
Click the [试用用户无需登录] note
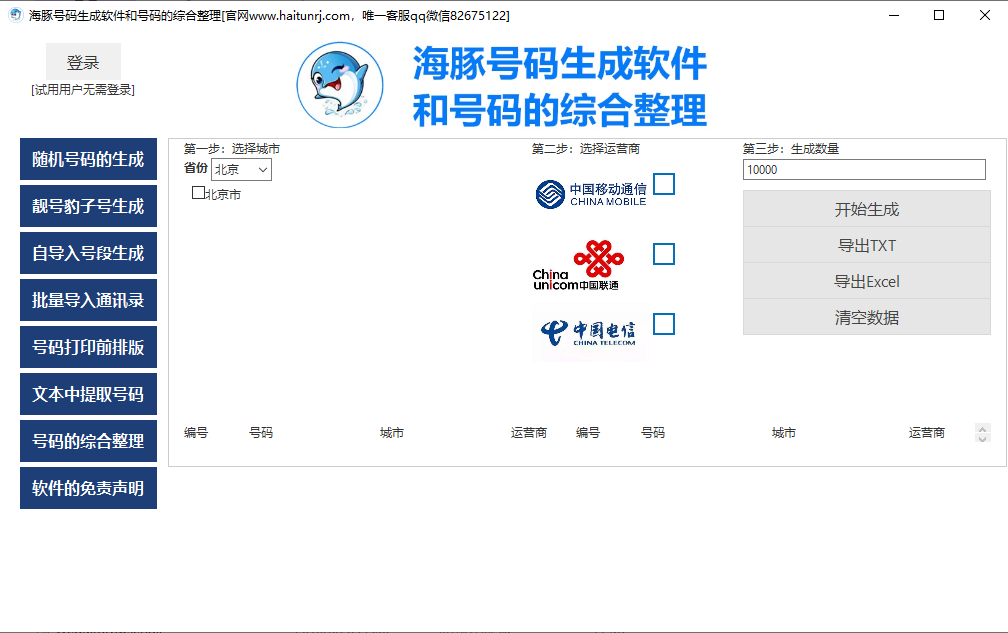click(x=83, y=90)
